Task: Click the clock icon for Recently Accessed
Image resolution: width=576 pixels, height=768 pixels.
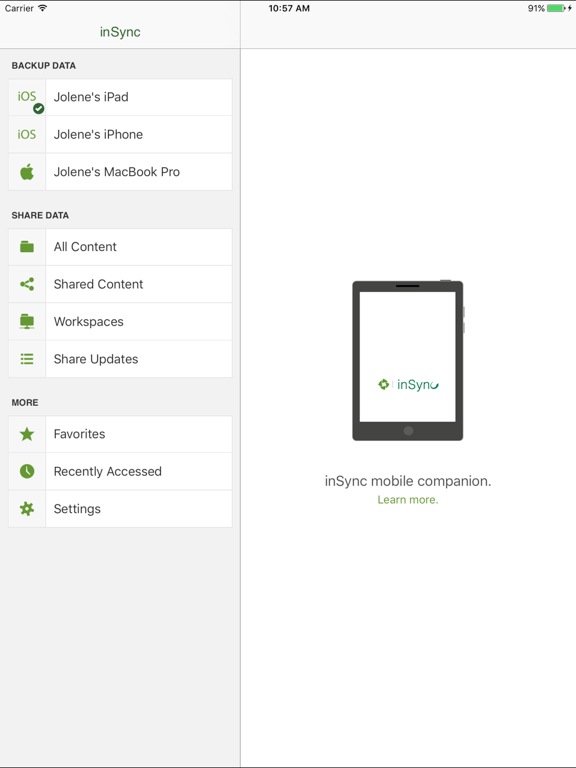Action: pyautogui.click(x=27, y=471)
